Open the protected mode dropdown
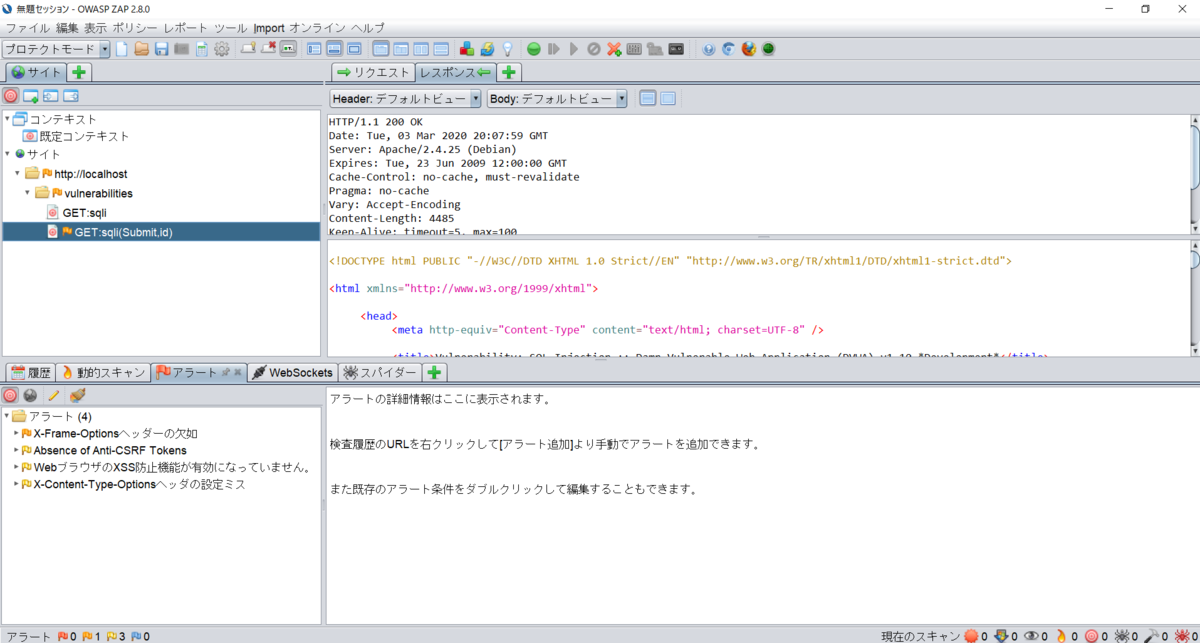The height and width of the screenshot is (643, 1200). click(x=105, y=49)
